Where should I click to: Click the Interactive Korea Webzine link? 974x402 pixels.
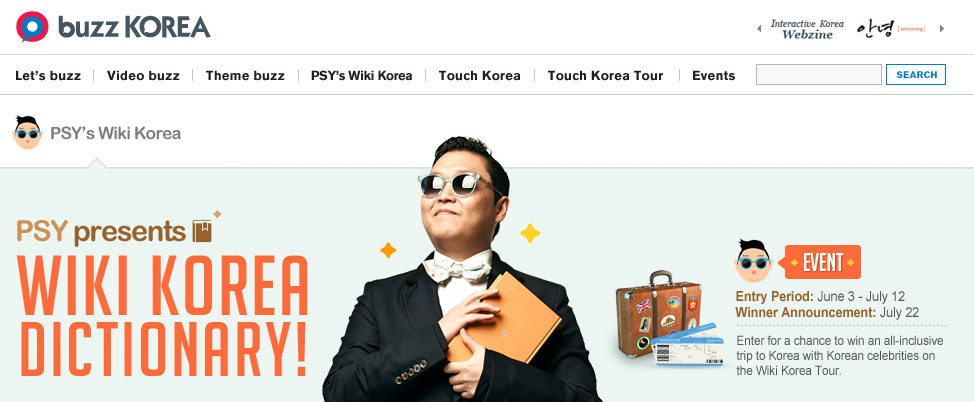(x=807, y=29)
